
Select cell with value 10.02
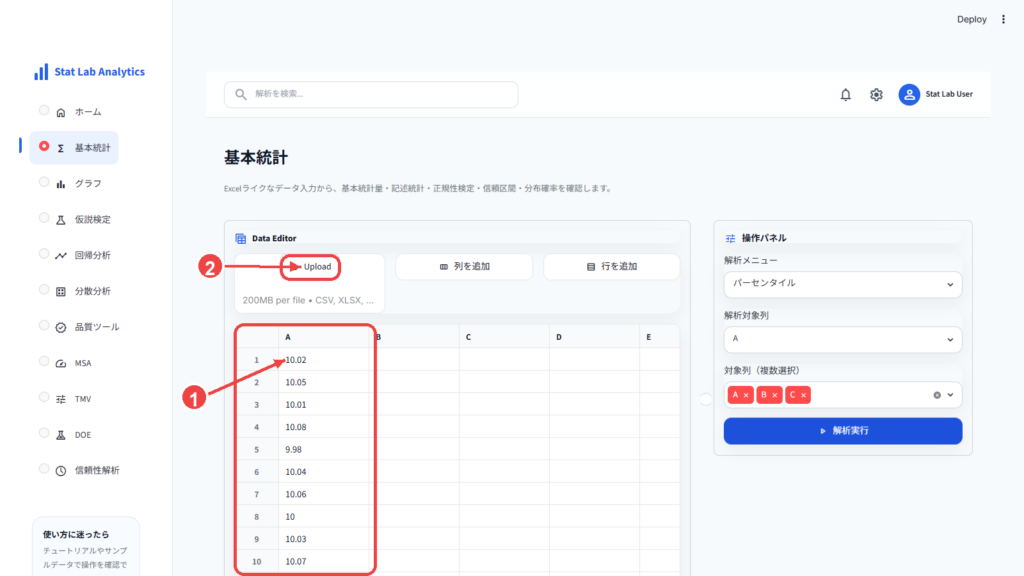click(324, 360)
